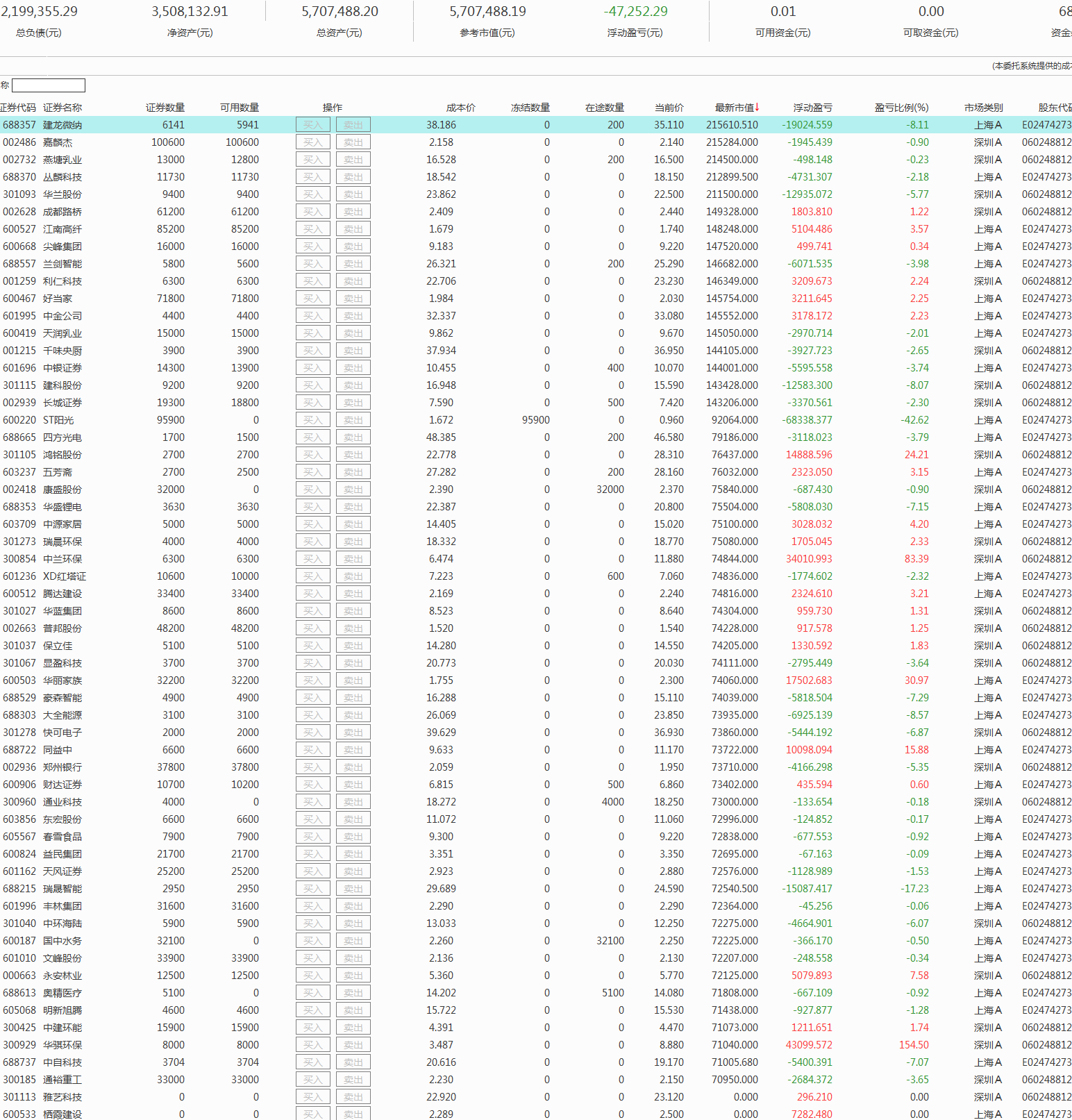The width and height of the screenshot is (1072, 1120).
Task: Click 卖出 for 301113 雅艺科技
Action: tap(353, 1097)
